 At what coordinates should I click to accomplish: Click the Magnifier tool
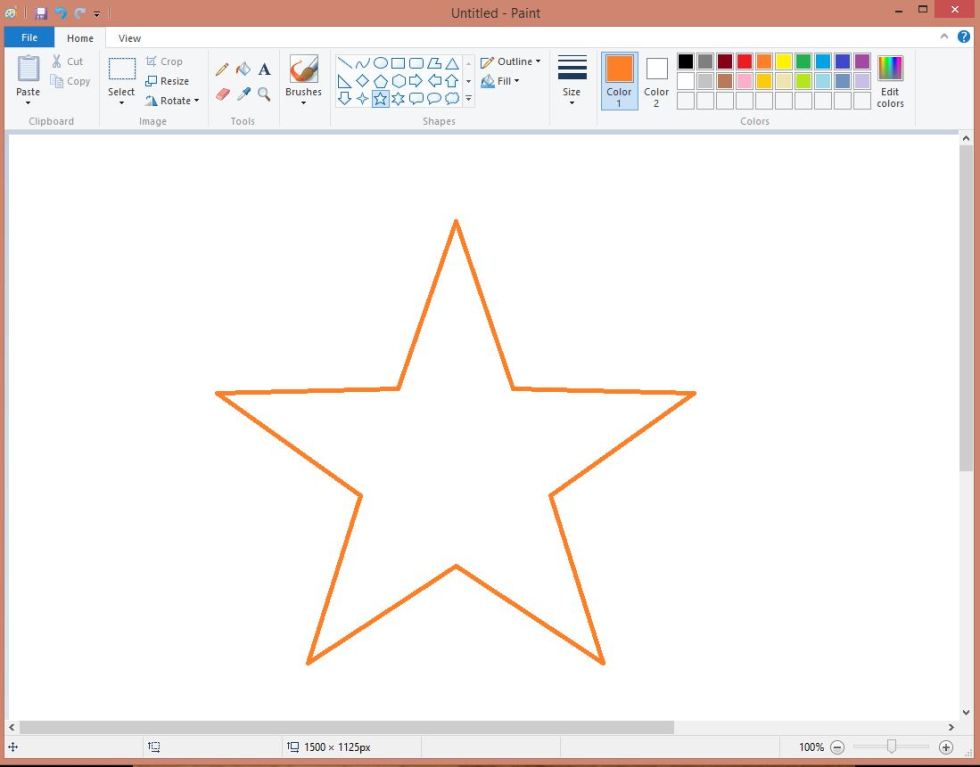point(264,94)
